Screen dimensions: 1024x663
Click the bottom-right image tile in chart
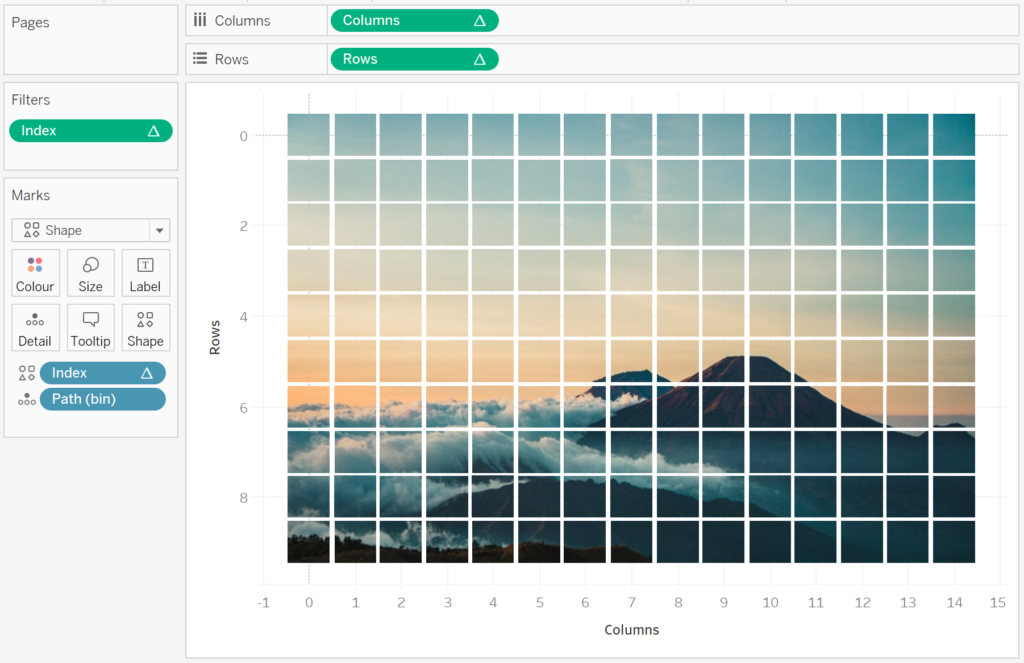tap(954, 542)
